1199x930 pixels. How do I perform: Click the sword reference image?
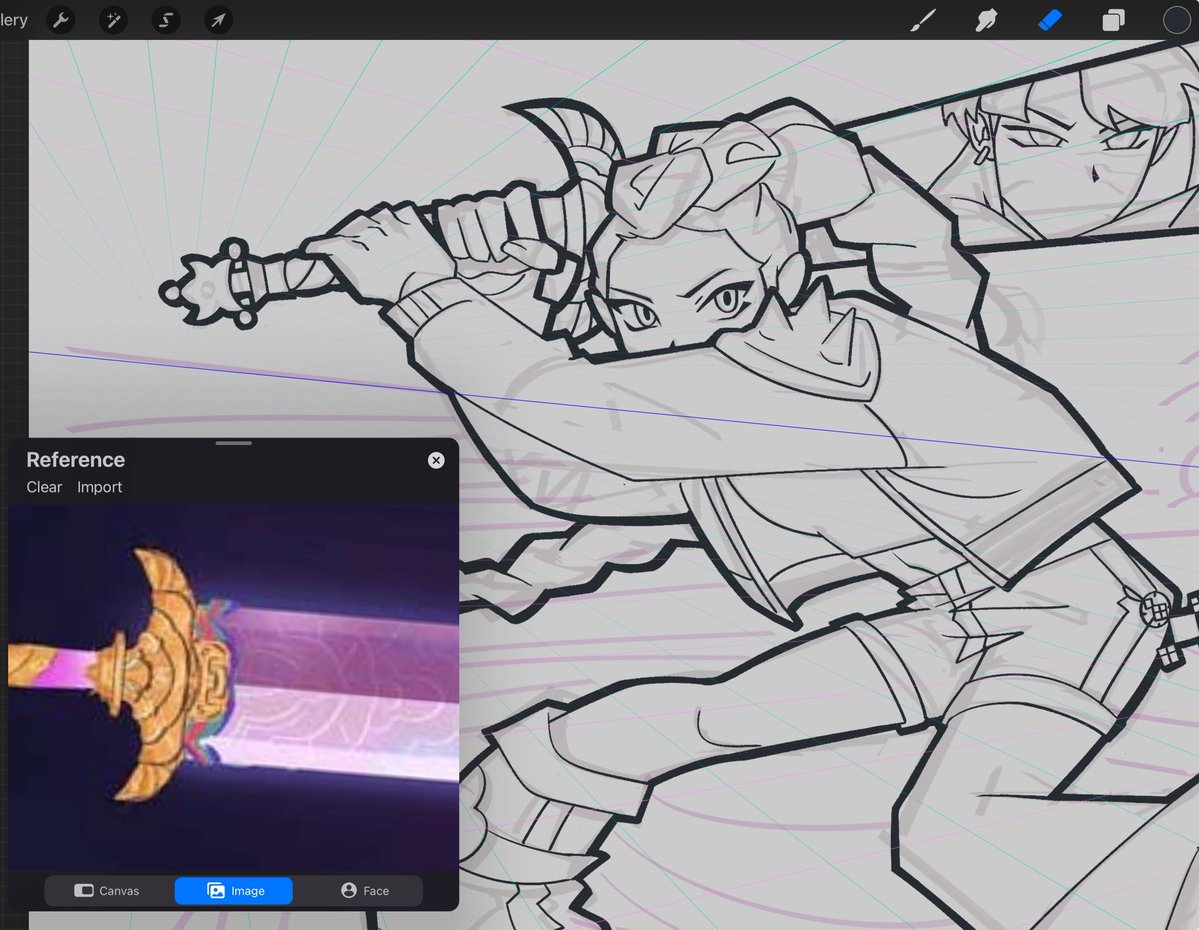[233, 687]
